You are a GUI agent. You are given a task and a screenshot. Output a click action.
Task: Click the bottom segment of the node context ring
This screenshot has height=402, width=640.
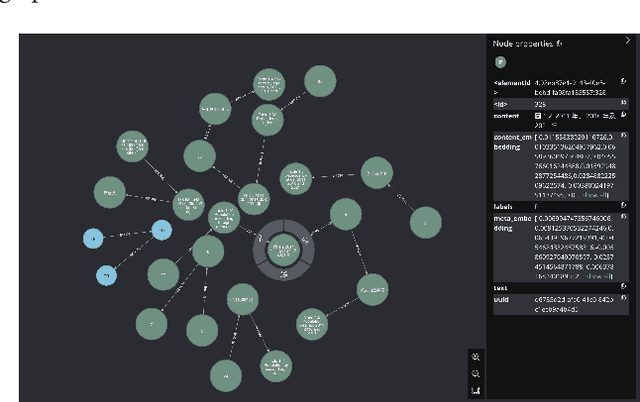[283, 271]
